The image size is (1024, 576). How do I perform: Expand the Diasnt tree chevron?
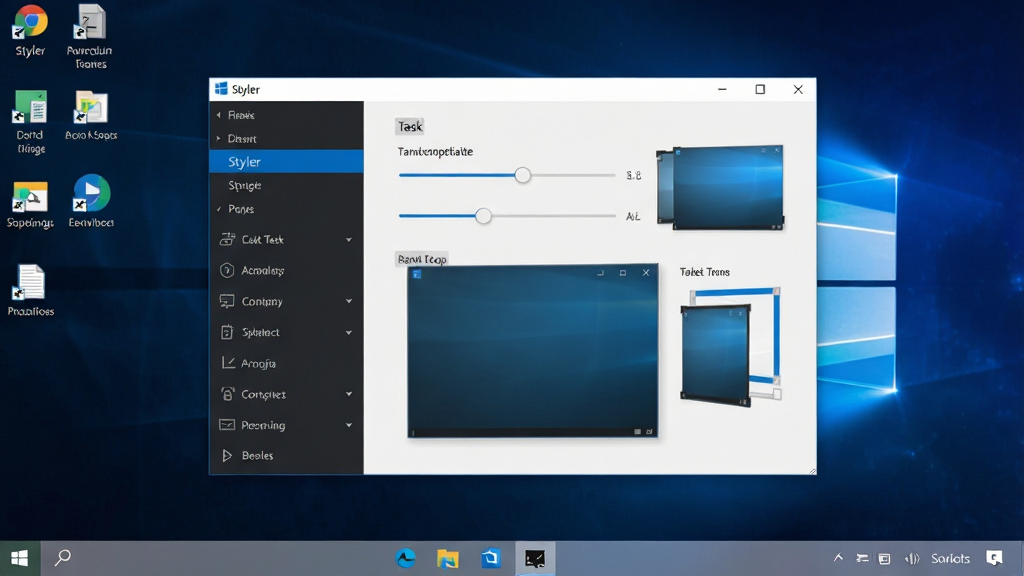click(219, 138)
